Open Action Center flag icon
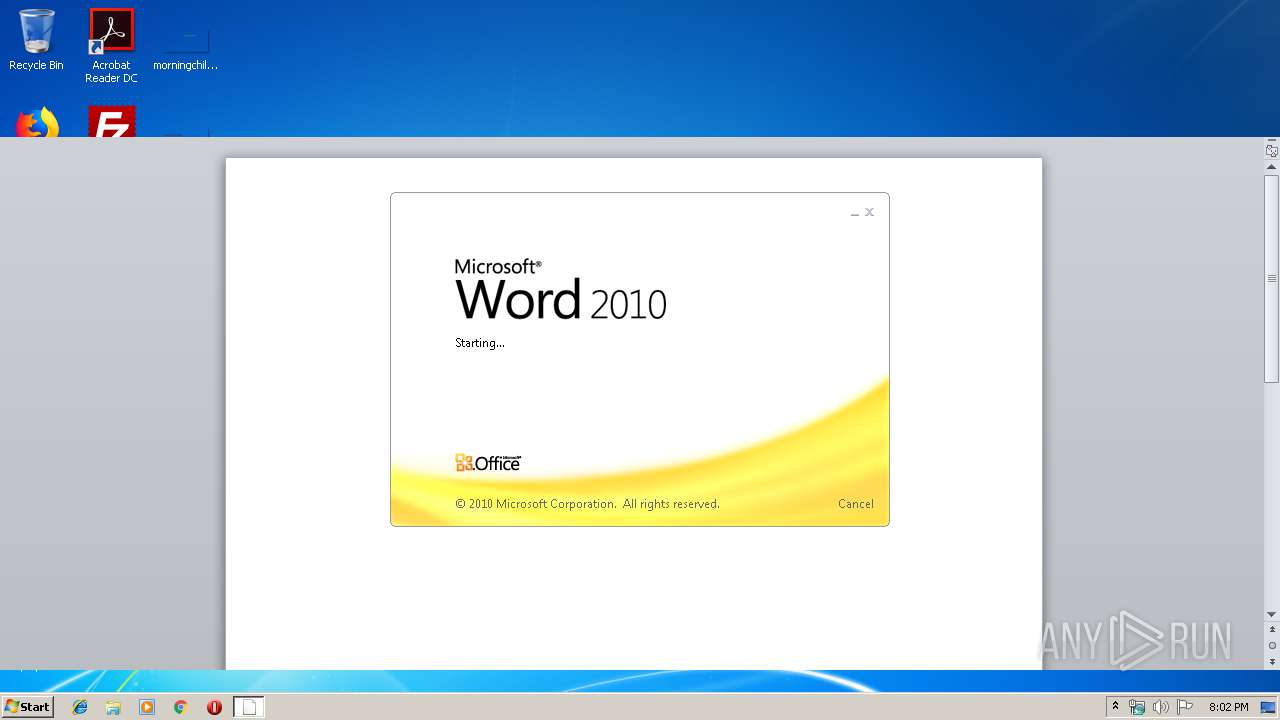1280x720 pixels. click(x=1185, y=707)
